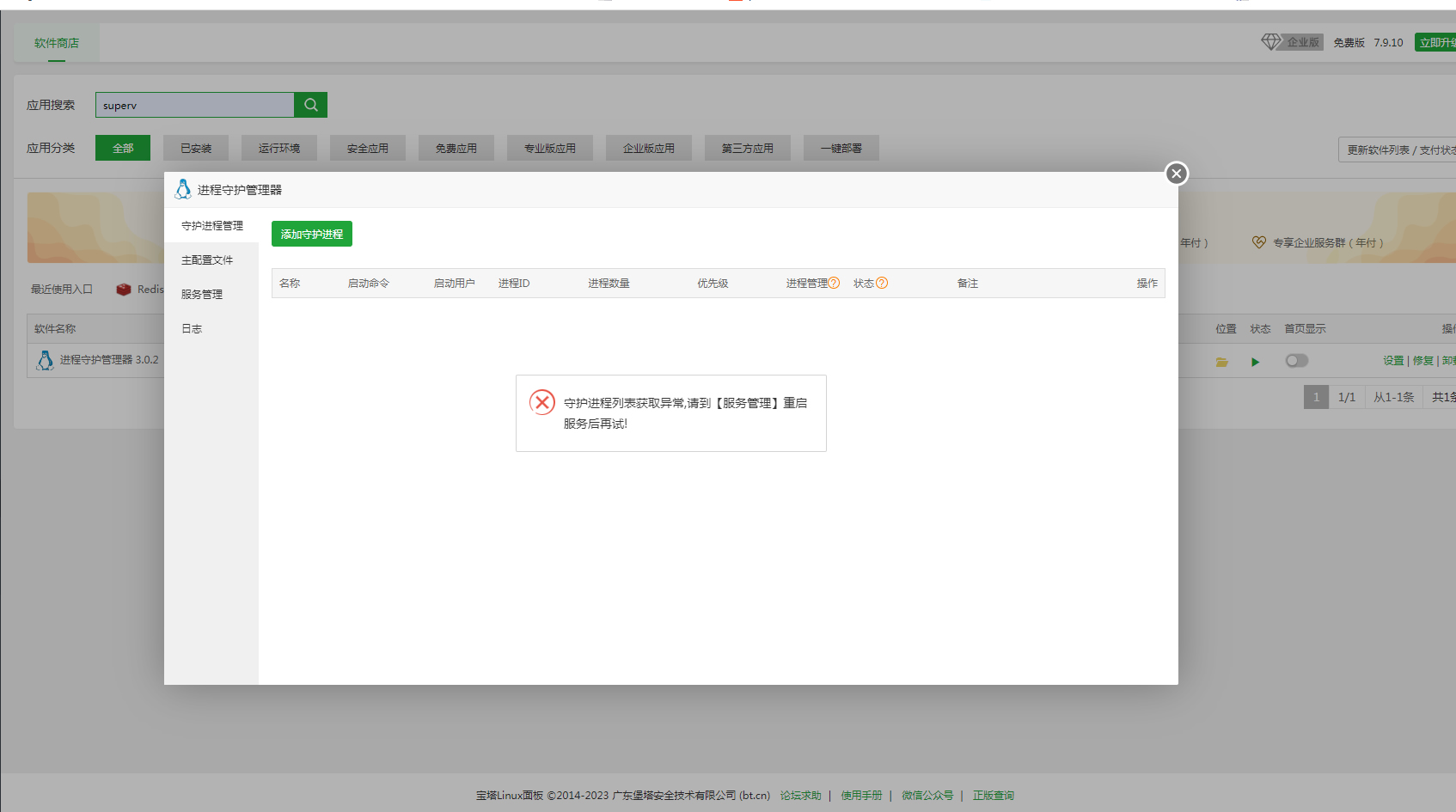The width and height of the screenshot is (1456, 812).
Task: Filter by 企业版应用 category
Action: [x=649, y=148]
